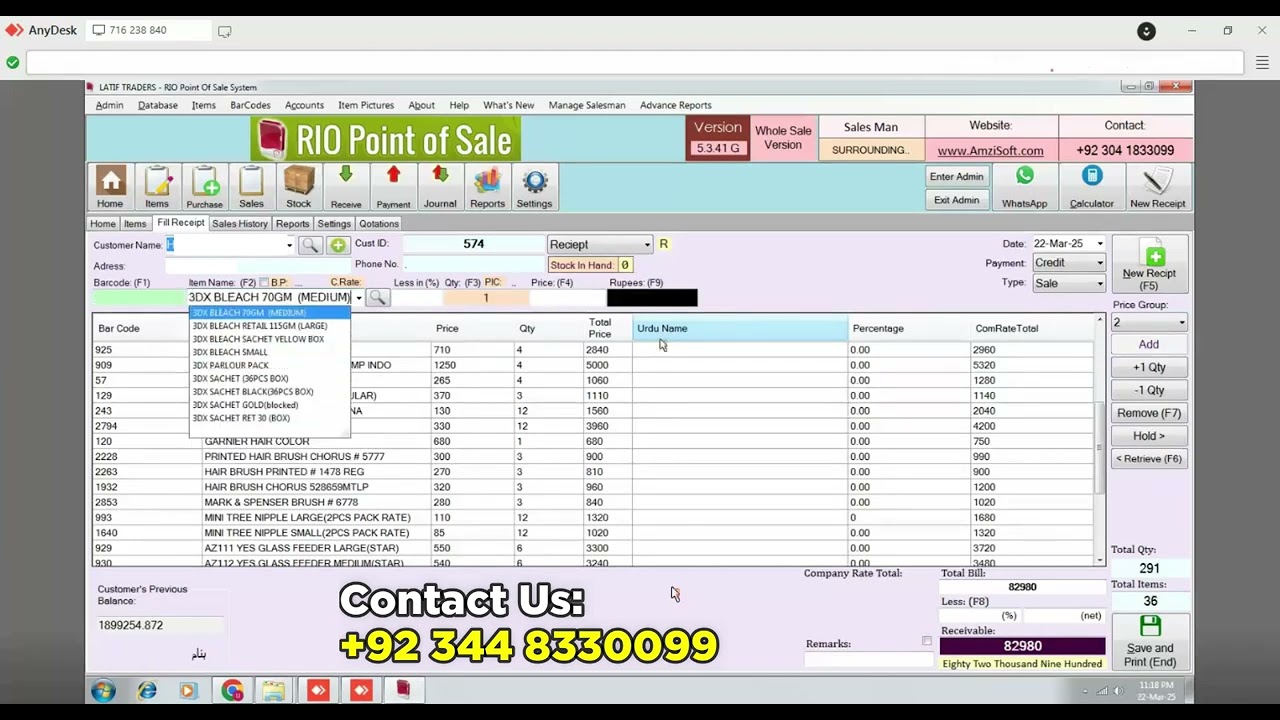The width and height of the screenshot is (1280, 720).
Task: Click the Phone No. input field
Action: [x=475, y=264]
